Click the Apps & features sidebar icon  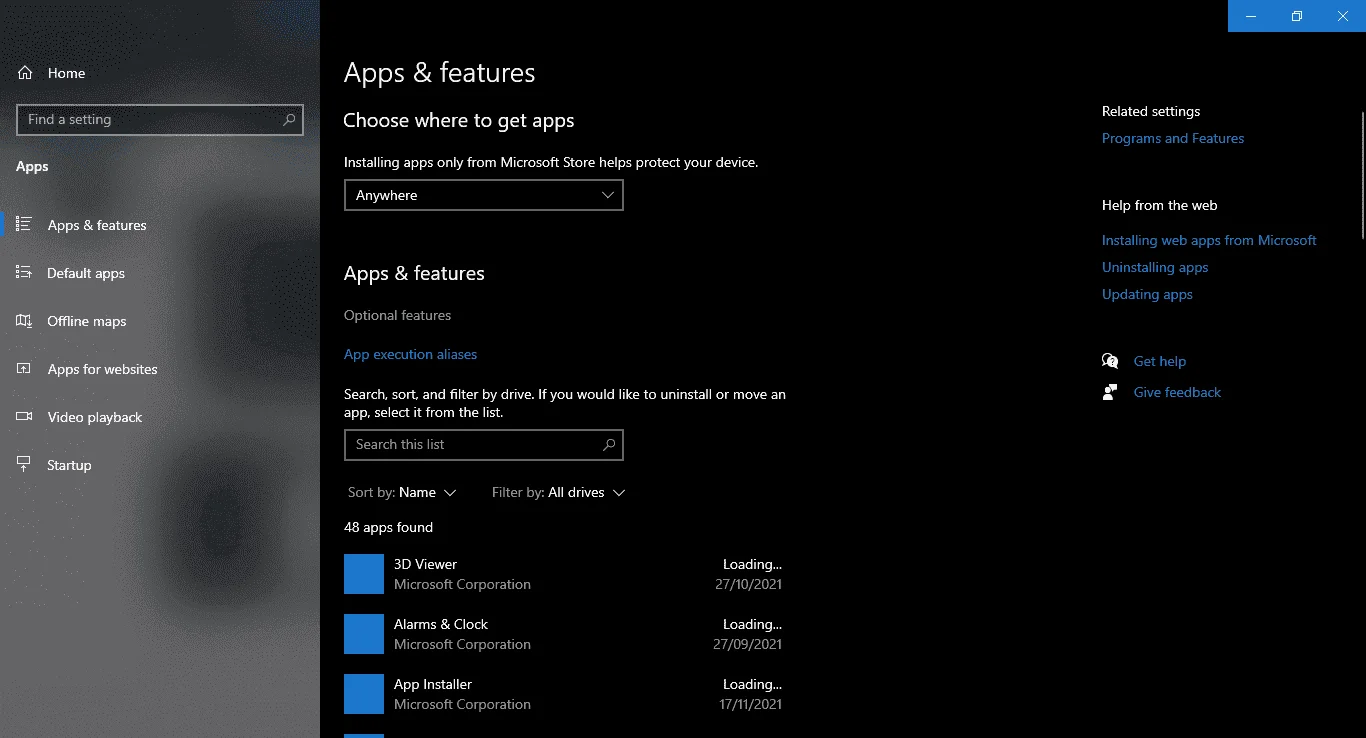tap(25, 225)
